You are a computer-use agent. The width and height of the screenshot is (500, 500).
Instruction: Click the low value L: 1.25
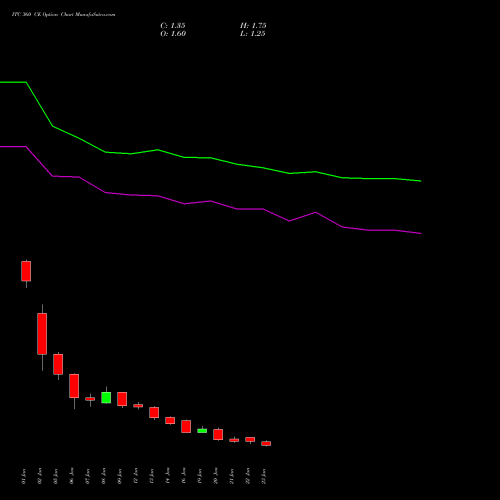coord(253,34)
